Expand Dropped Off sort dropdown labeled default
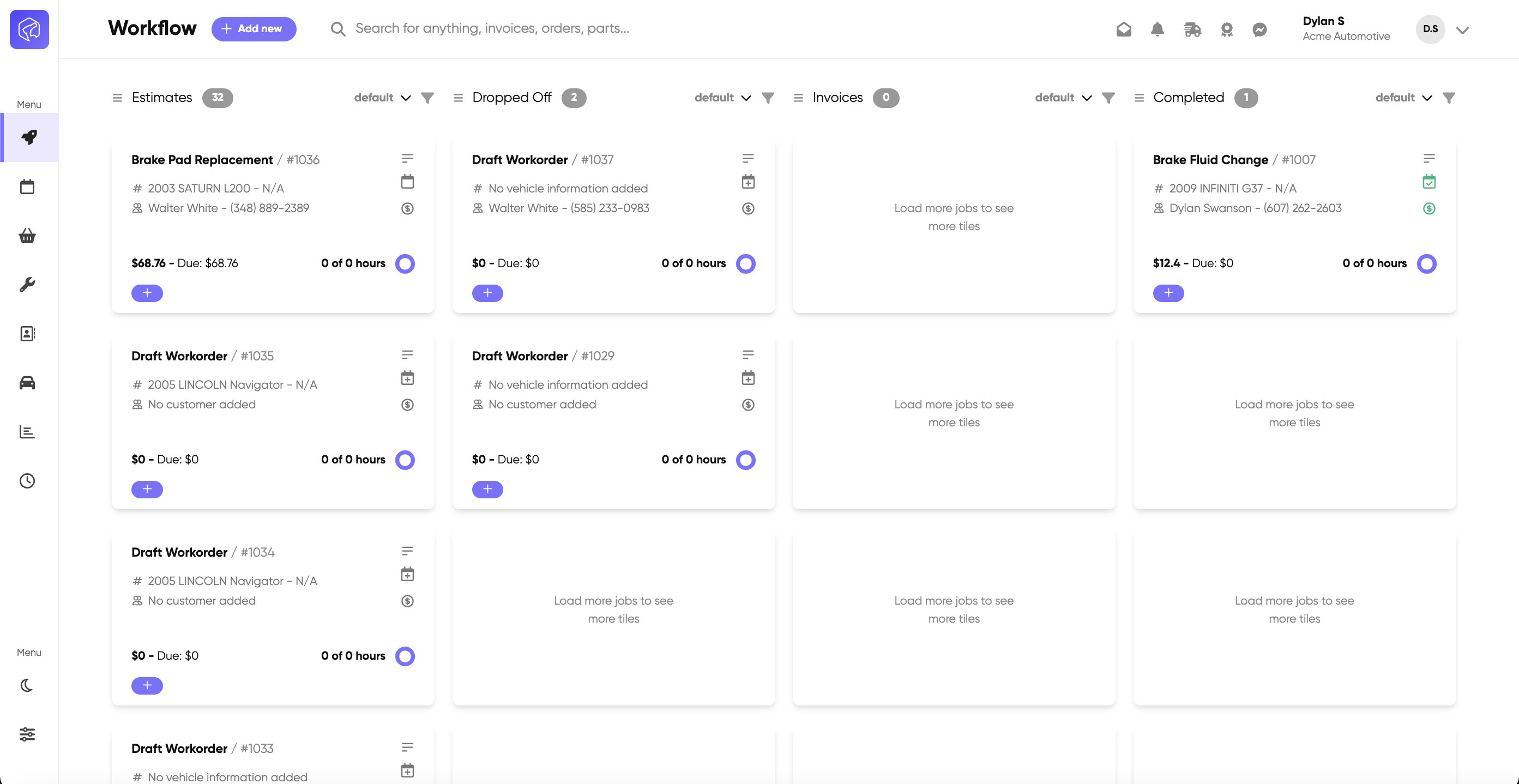The height and width of the screenshot is (784, 1519). (722, 98)
